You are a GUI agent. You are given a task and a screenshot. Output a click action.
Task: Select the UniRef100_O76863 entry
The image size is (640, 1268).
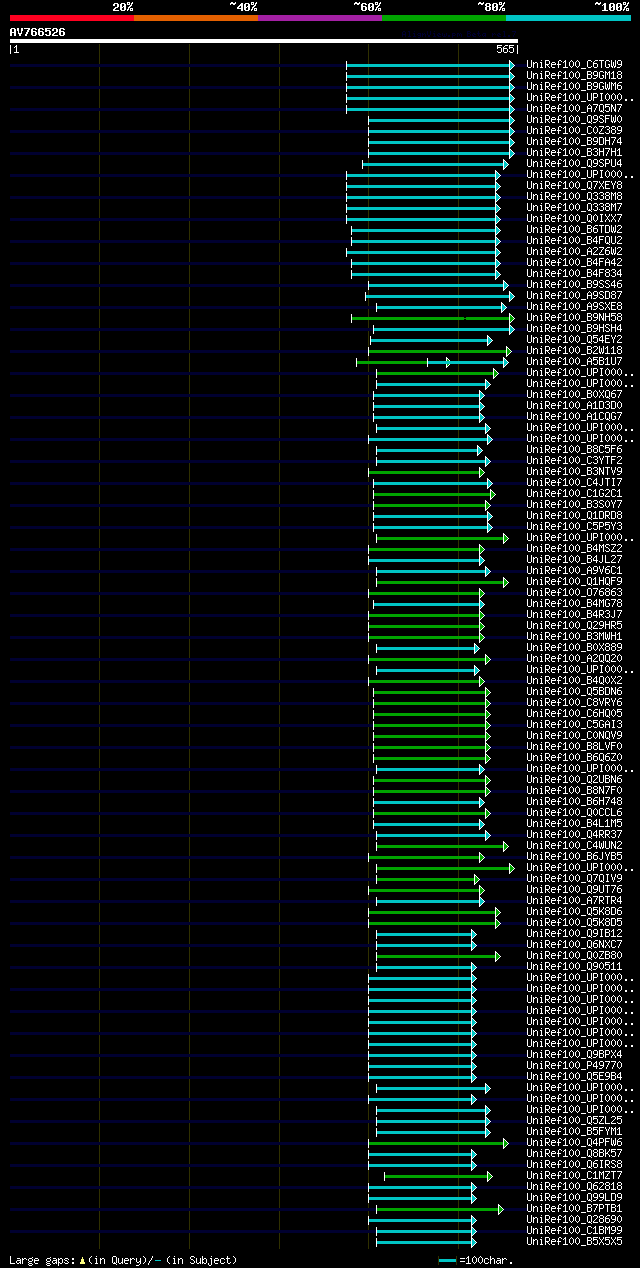point(574,592)
